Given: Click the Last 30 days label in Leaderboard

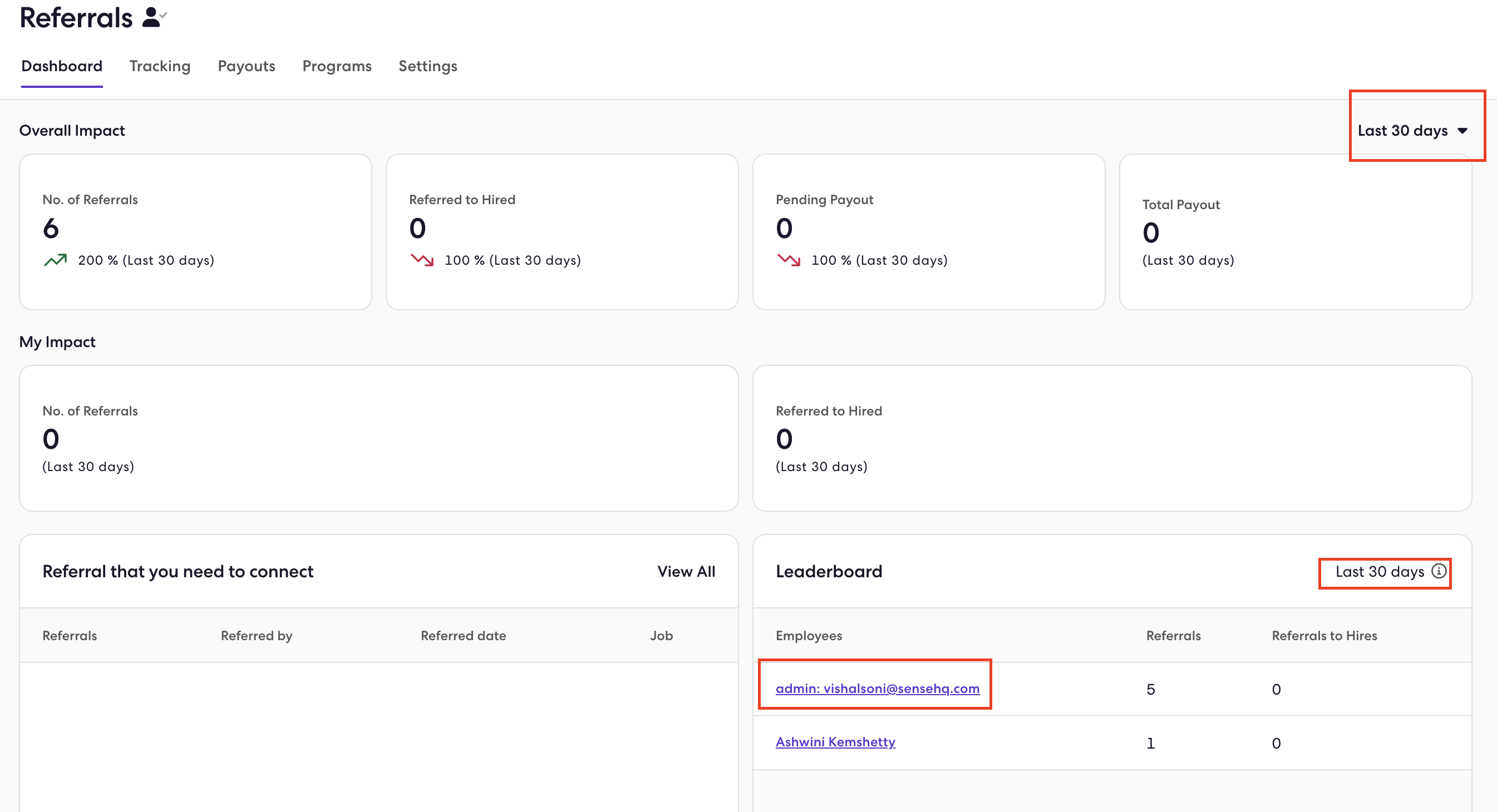Looking at the screenshot, I should click(x=1380, y=572).
